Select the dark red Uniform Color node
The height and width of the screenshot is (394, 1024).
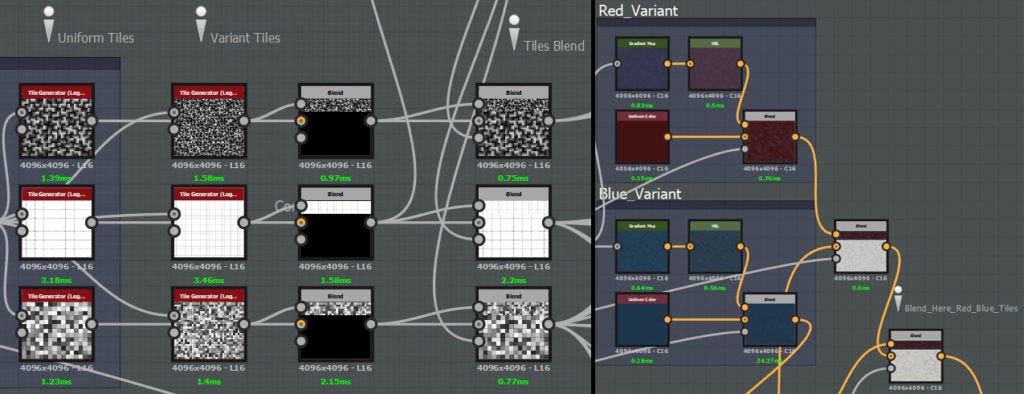[643, 137]
